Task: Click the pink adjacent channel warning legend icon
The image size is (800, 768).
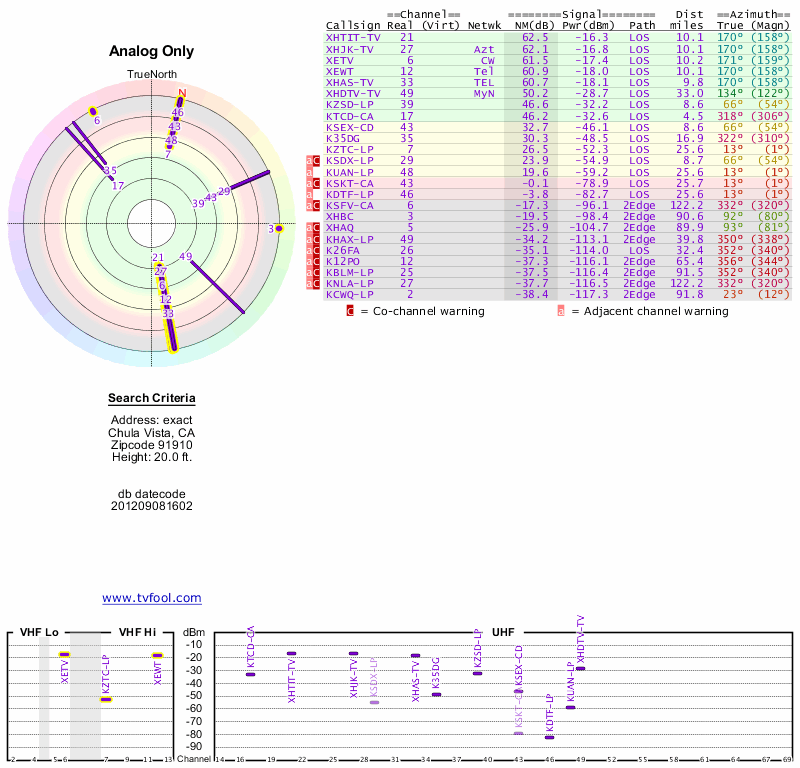Action: click(561, 311)
